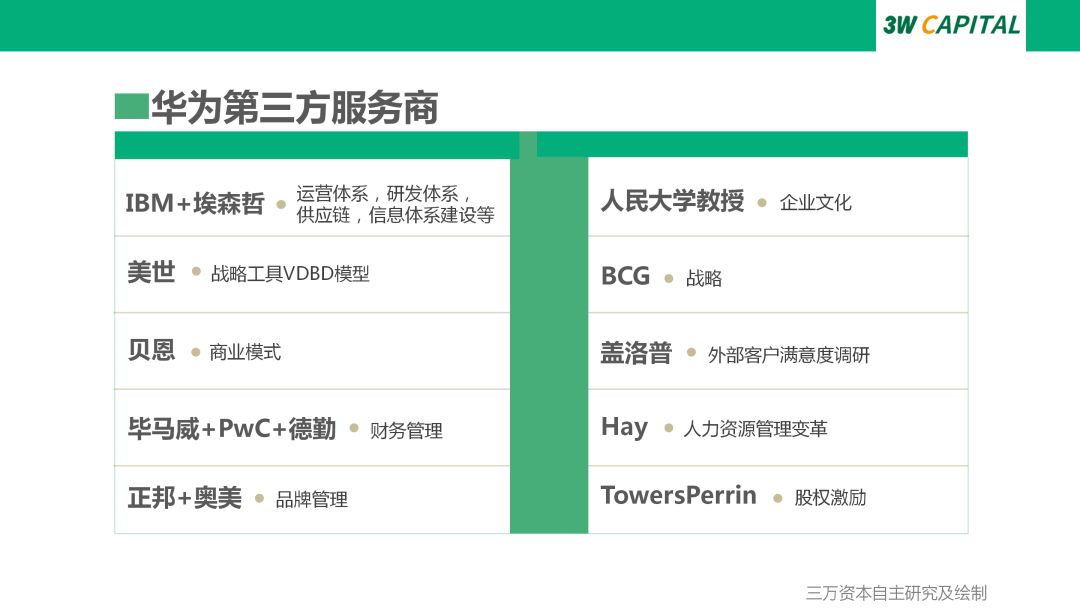This screenshot has width=1080, height=608.
Task: Click the 3W CAPITAL logo
Action: [950, 25]
